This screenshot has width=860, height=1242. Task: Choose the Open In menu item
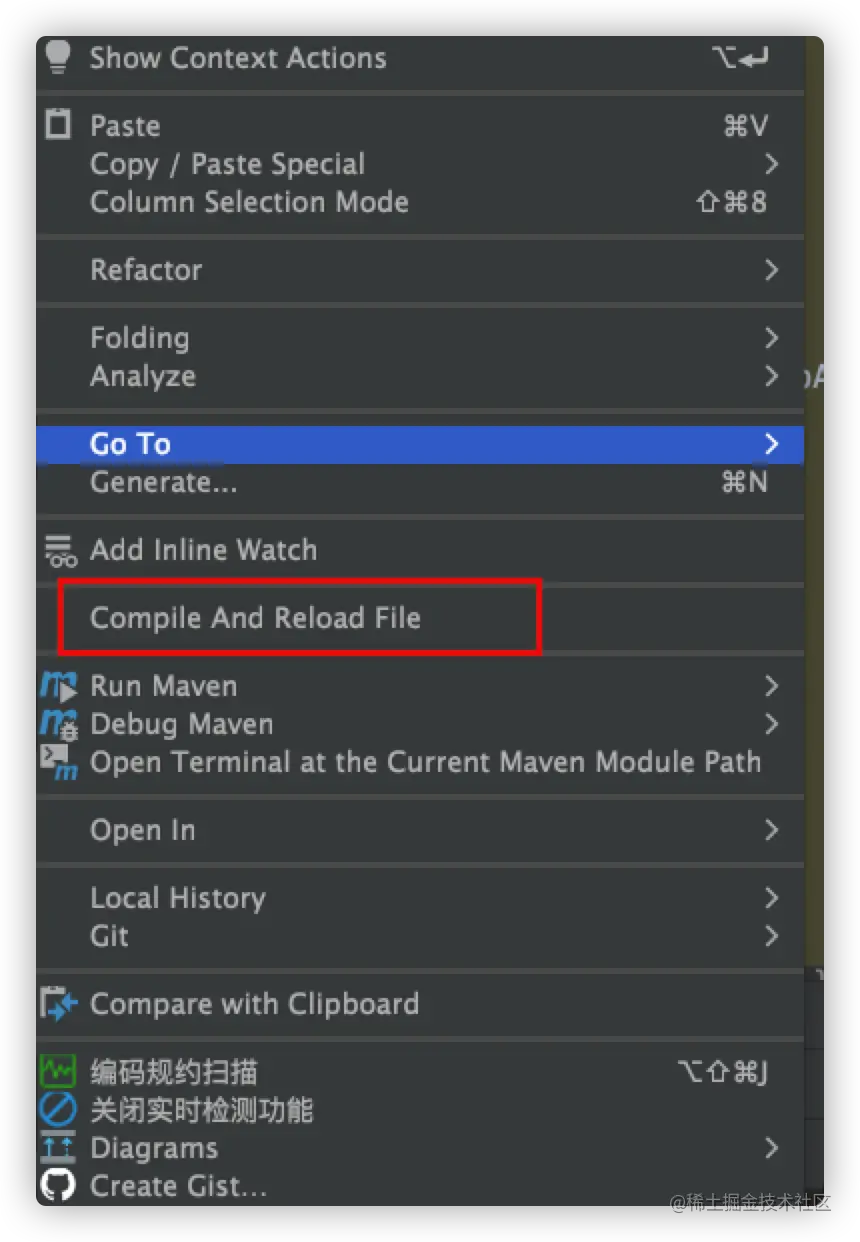pyautogui.click(x=420, y=830)
